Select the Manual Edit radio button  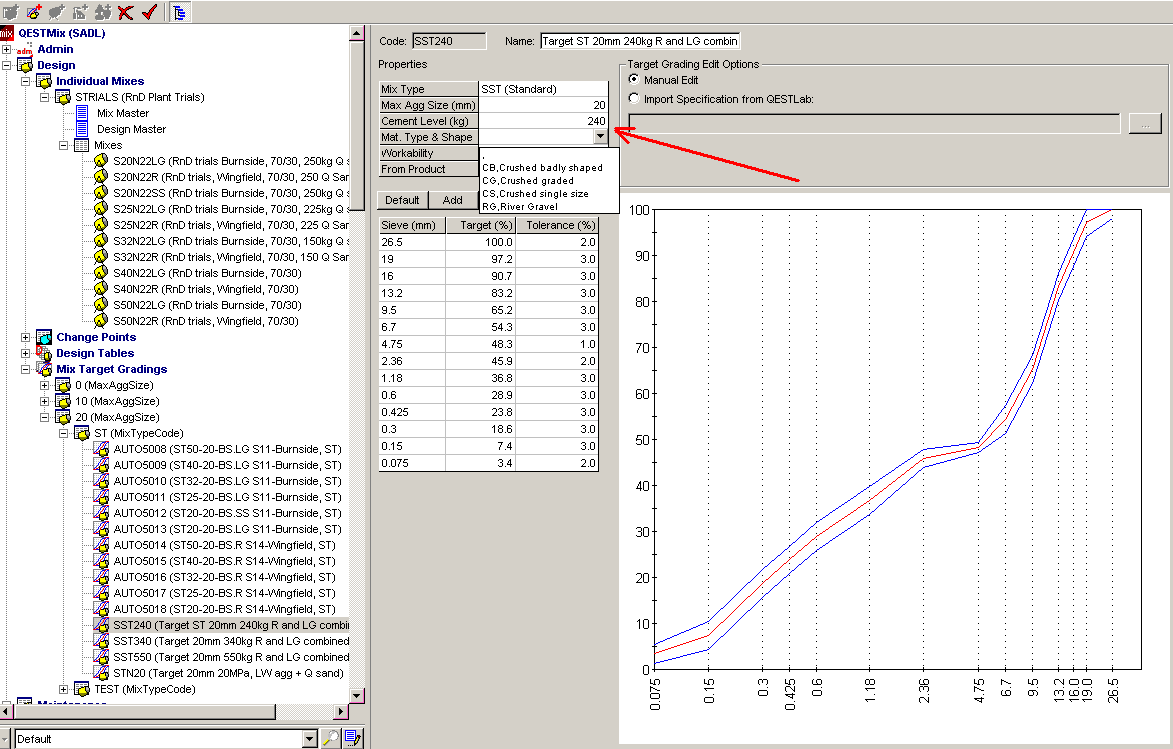634,80
